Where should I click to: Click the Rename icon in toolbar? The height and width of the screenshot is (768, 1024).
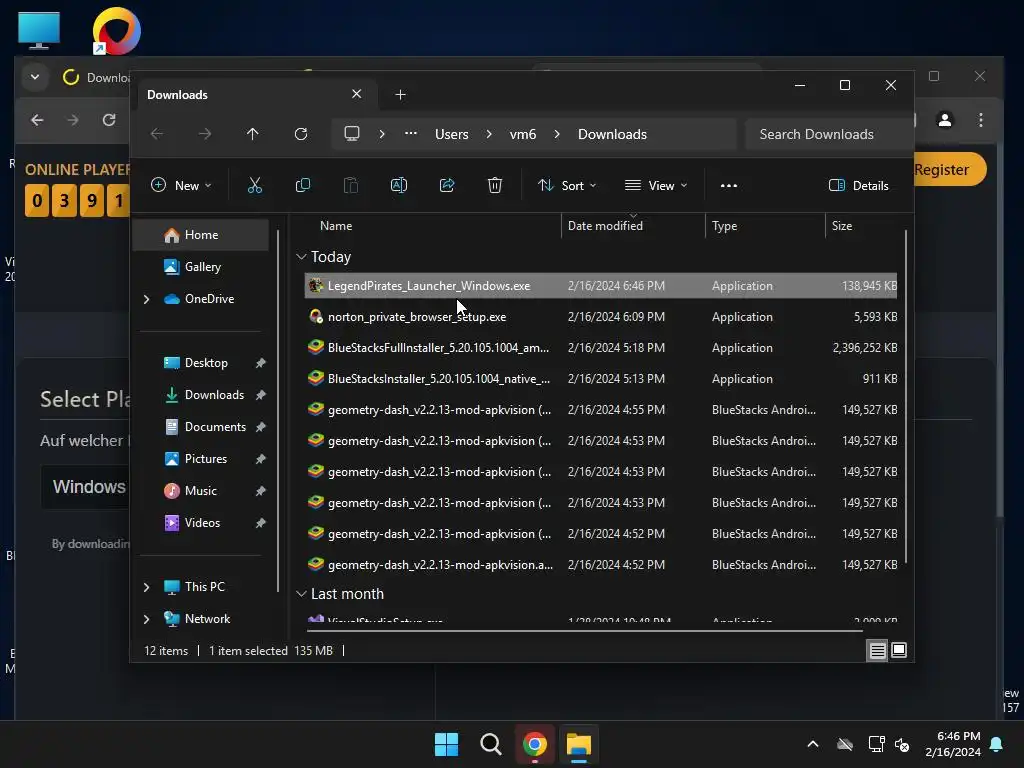tap(398, 185)
